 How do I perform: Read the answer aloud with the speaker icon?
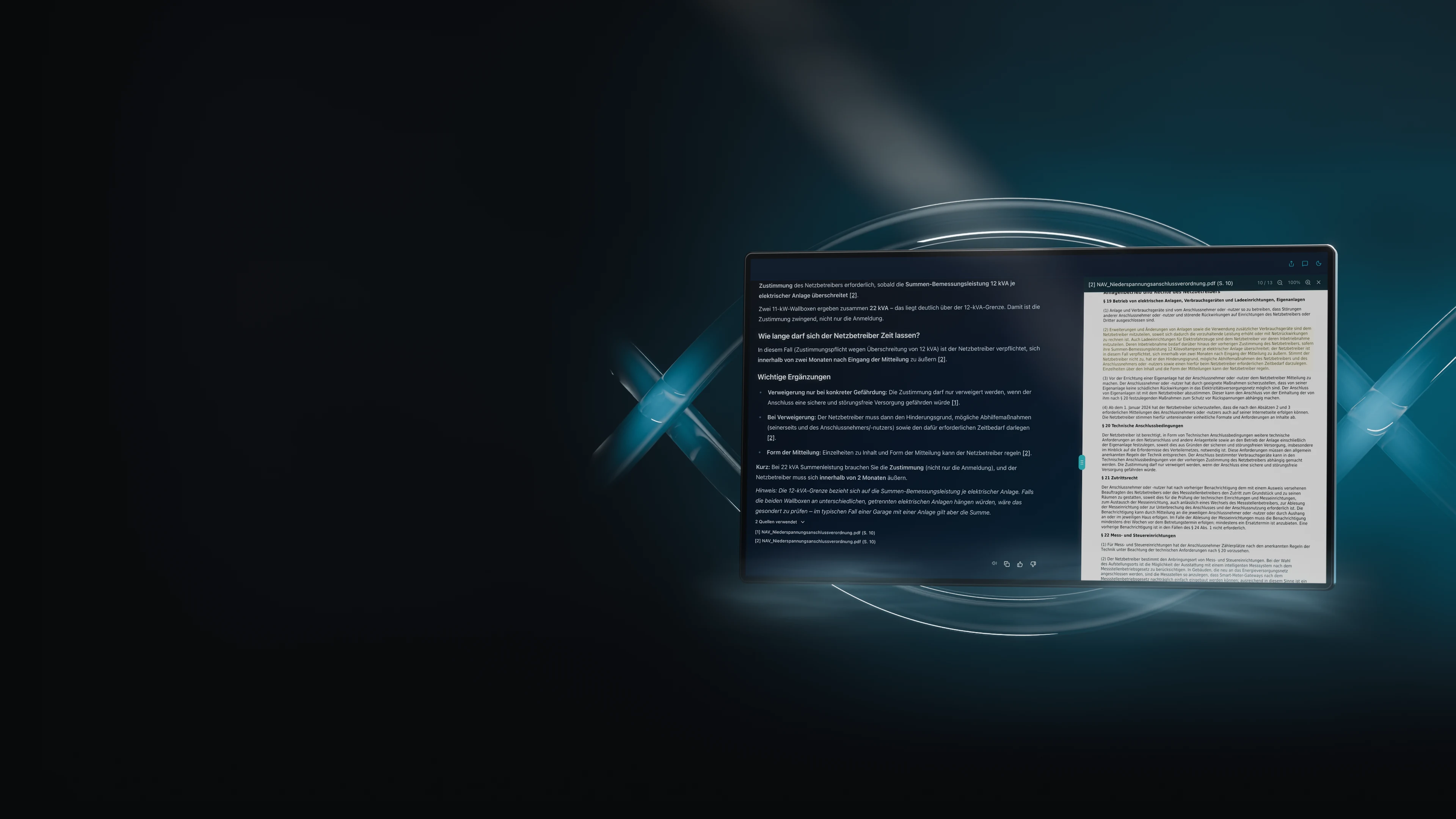tap(994, 563)
